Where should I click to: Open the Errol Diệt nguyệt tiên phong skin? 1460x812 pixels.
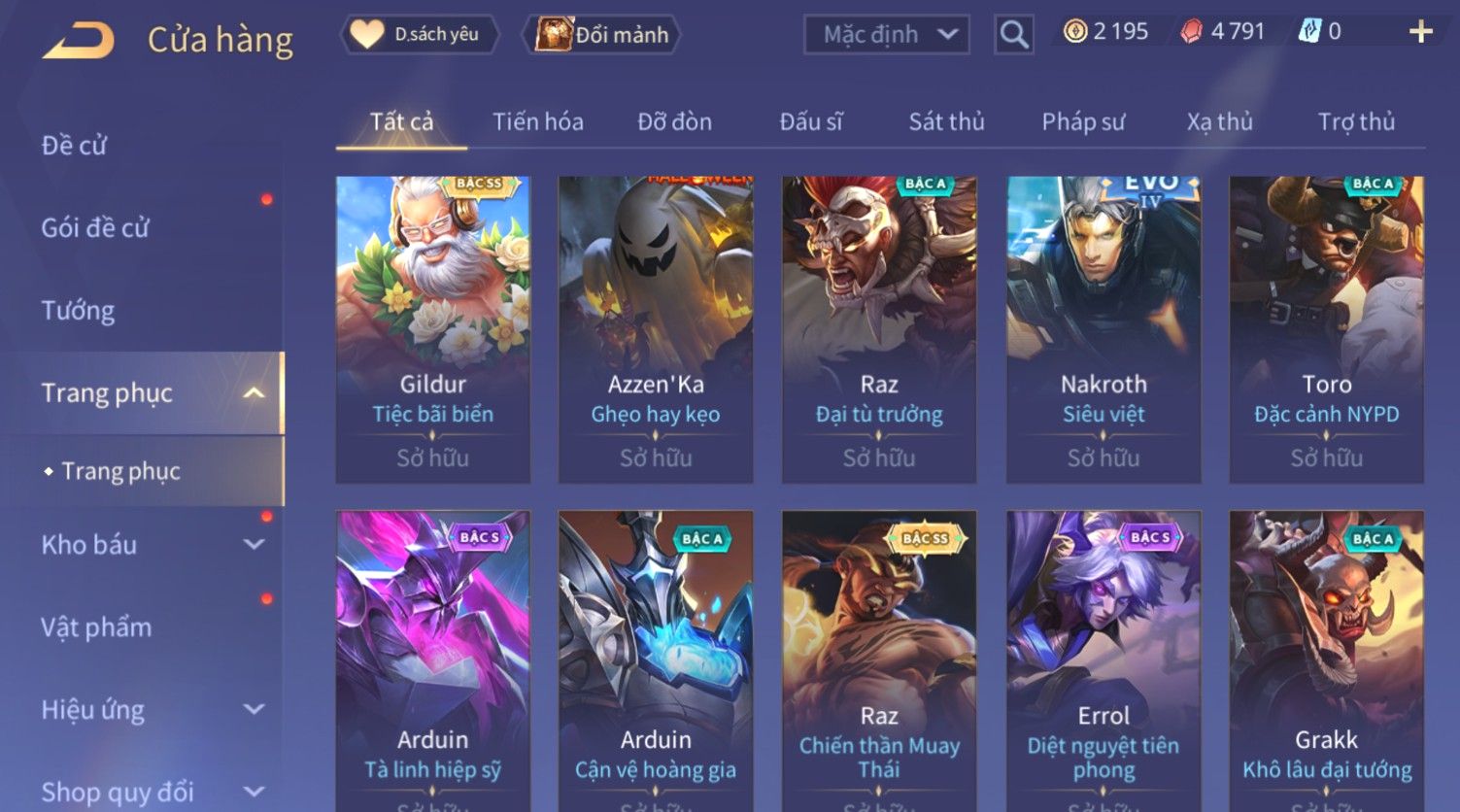pyautogui.click(x=1103, y=660)
